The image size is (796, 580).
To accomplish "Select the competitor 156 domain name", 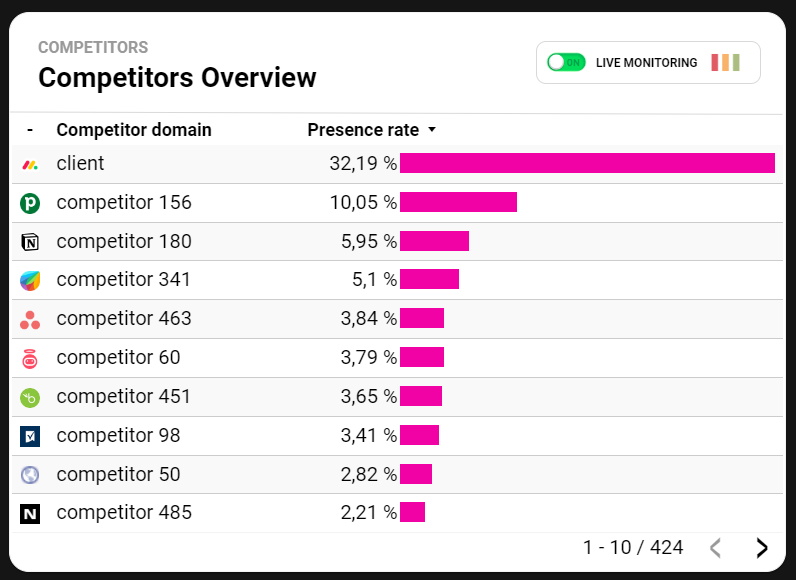I will [x=124, y=203].
